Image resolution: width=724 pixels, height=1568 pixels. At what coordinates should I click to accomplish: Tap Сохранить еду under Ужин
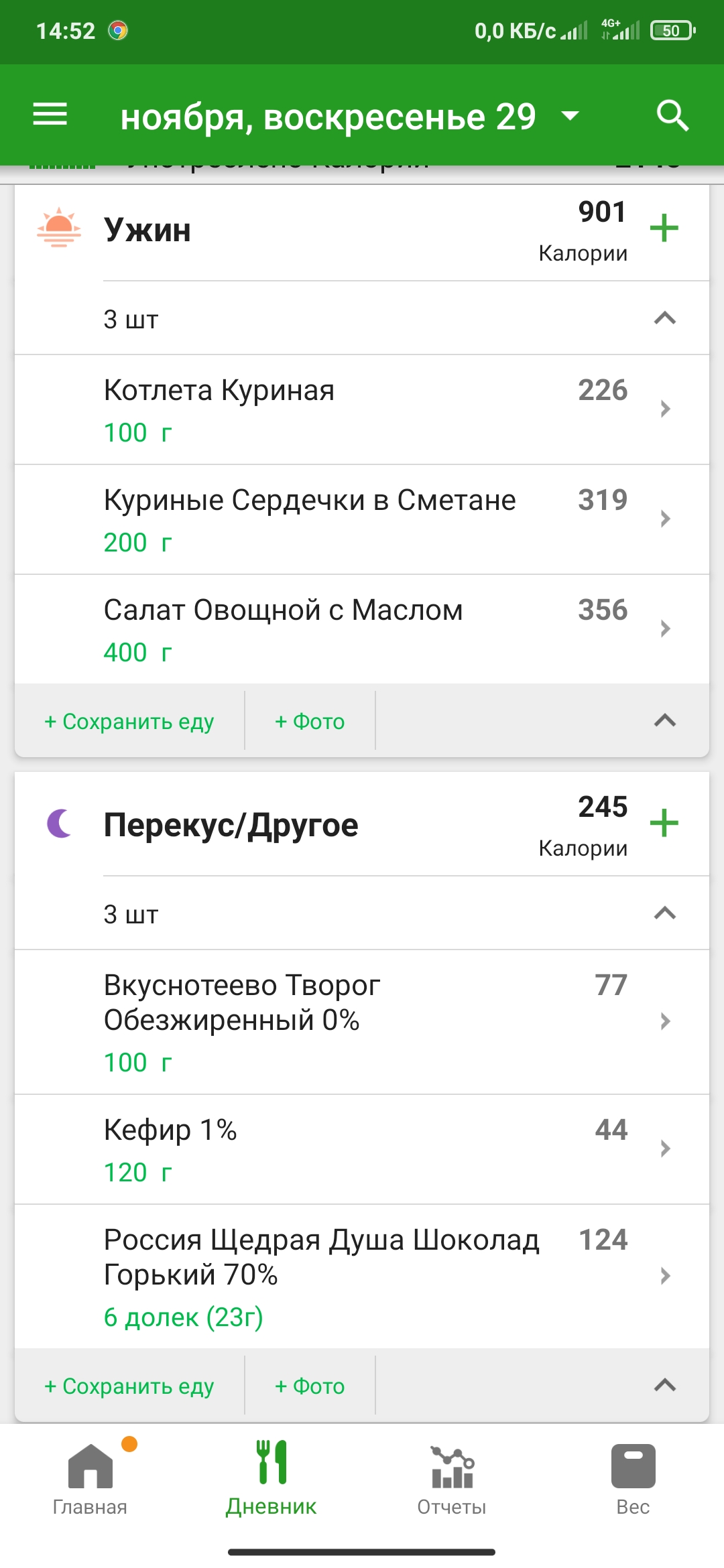coord(129,722)
